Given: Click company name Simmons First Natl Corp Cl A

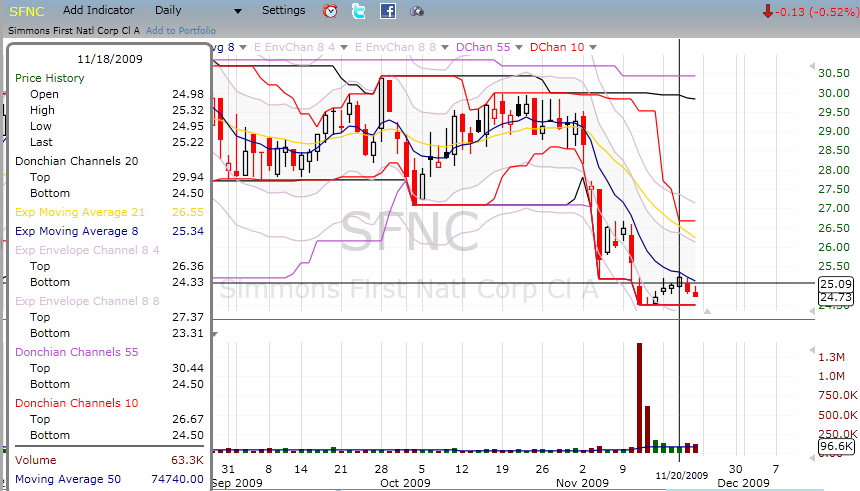Looking at the screenshot, I should tap(74, 31).
